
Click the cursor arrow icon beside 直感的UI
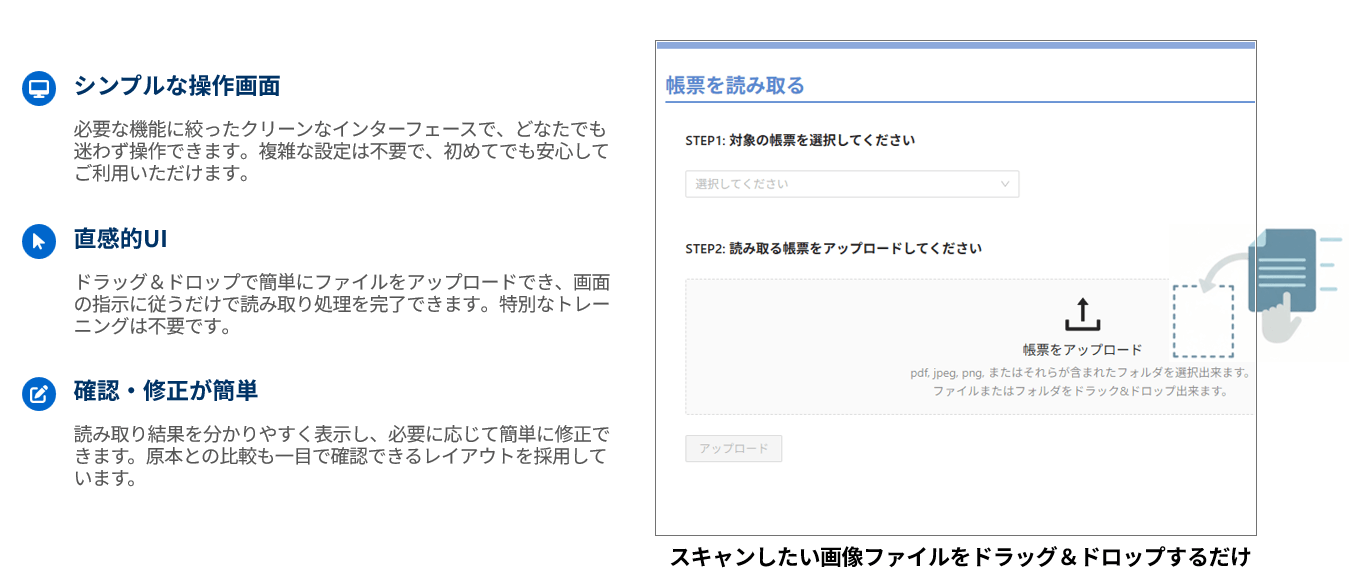pyautogui.click(x=39, y=242)
